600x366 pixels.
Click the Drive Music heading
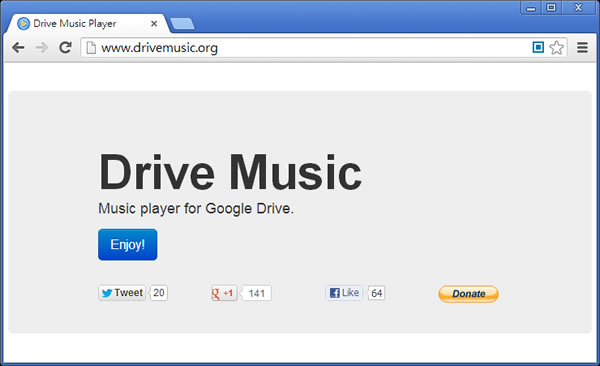(x=230, y=172)
